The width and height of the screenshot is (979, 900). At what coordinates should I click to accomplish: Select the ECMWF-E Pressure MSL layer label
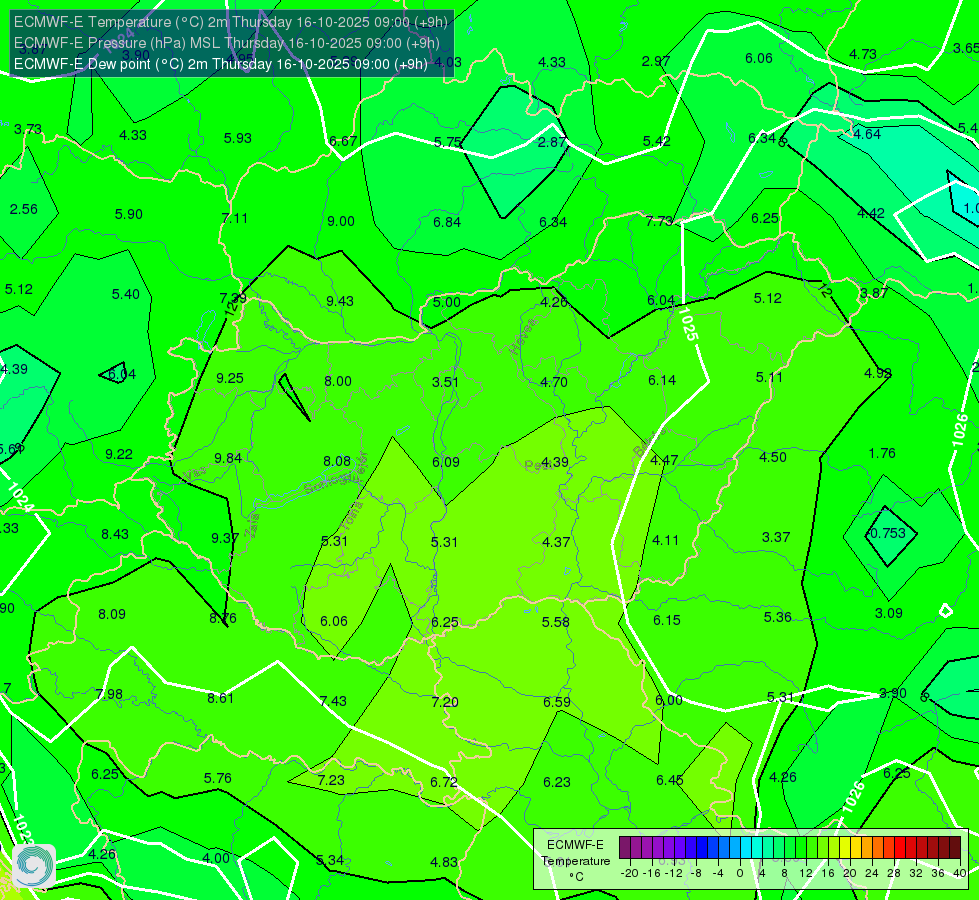tap(227, 43)
